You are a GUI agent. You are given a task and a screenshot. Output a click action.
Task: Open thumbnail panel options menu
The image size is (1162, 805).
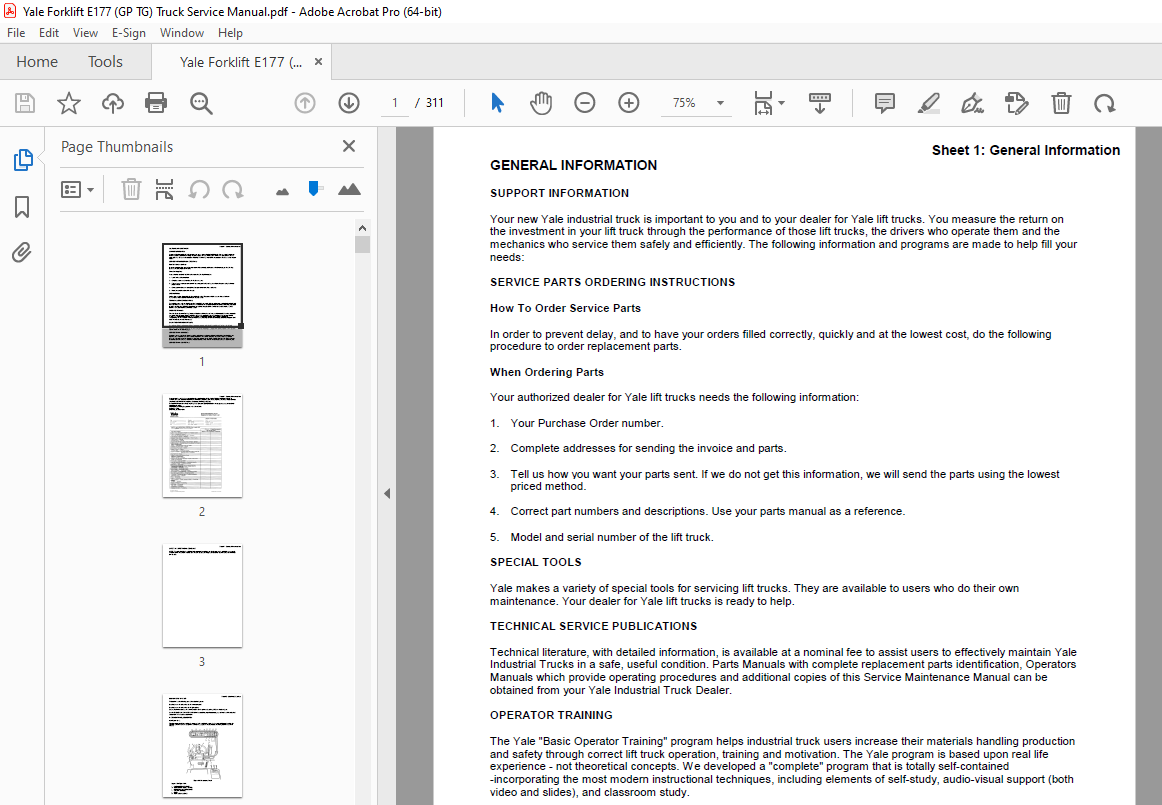(x=77, y=190)
